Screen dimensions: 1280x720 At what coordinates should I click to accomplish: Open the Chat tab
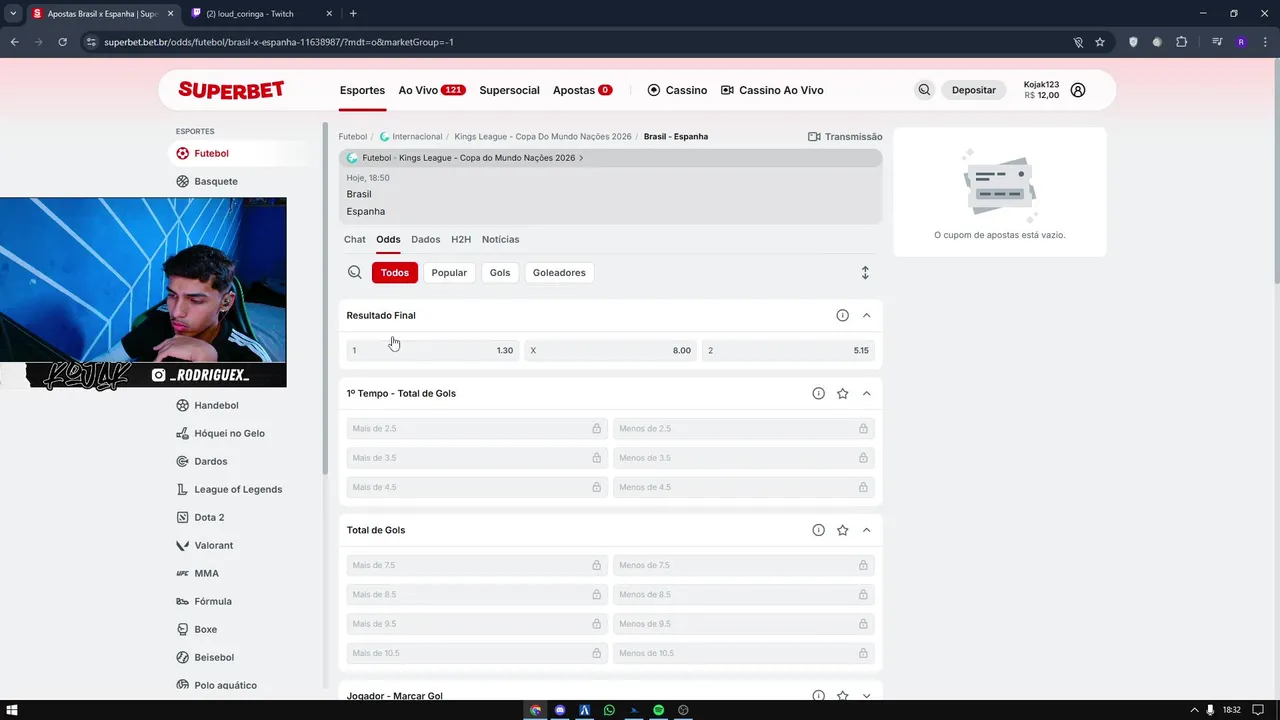pyautogui.click(x=355, y=239)
